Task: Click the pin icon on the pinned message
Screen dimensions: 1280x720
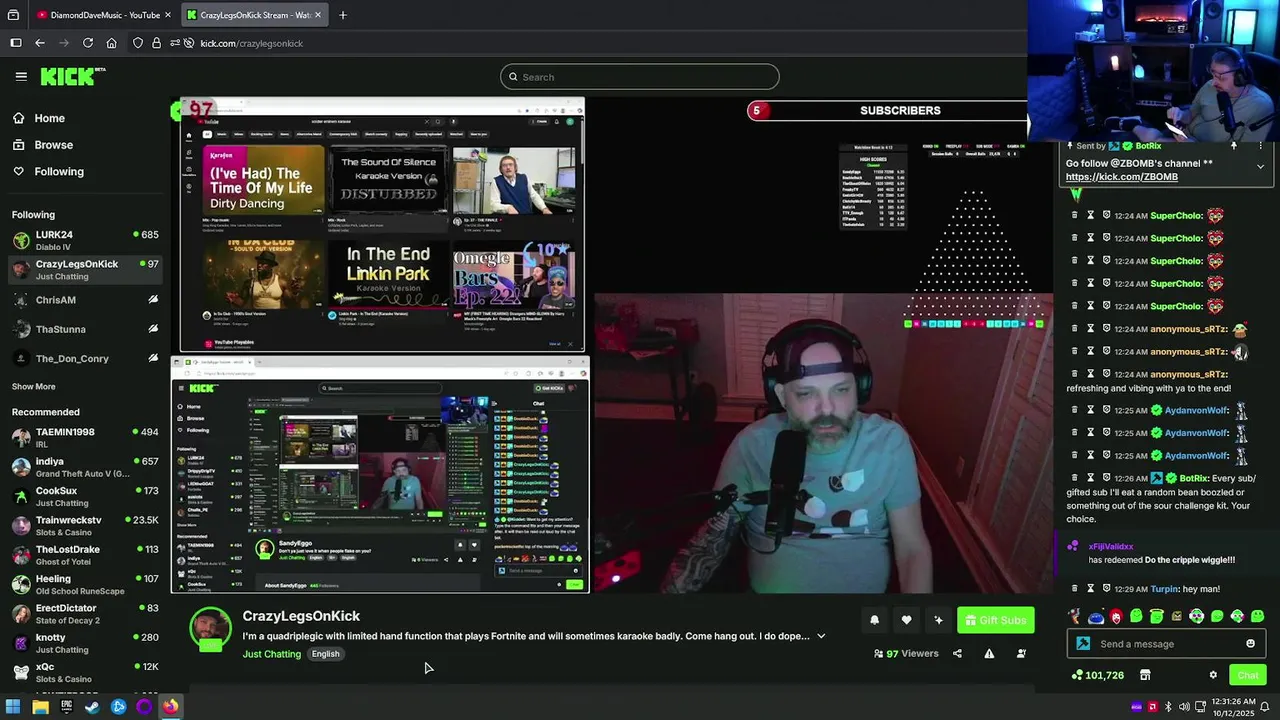Action: (x=1233, y=146)
